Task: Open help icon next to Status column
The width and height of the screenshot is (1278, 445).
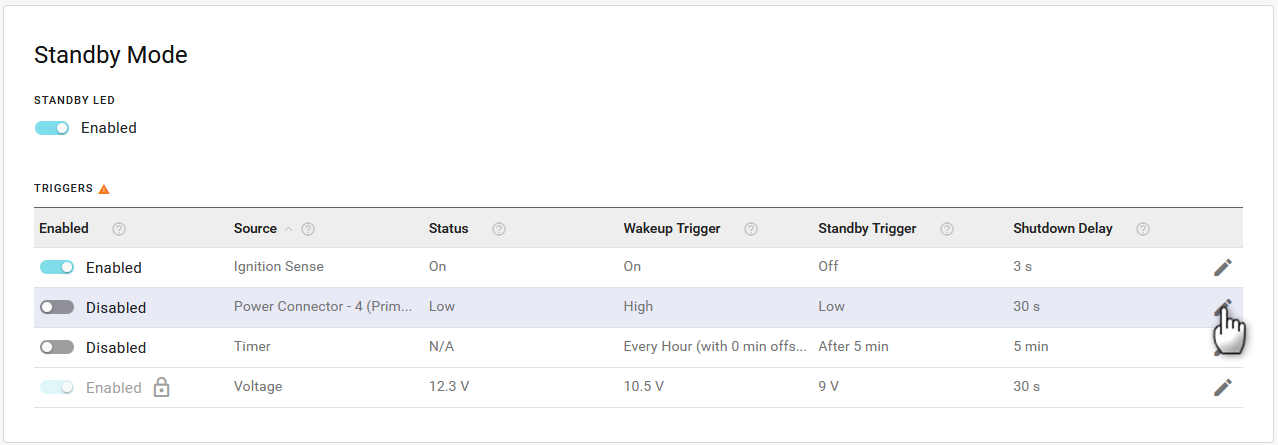Action: pyautogui.click(x=498, y=229)
